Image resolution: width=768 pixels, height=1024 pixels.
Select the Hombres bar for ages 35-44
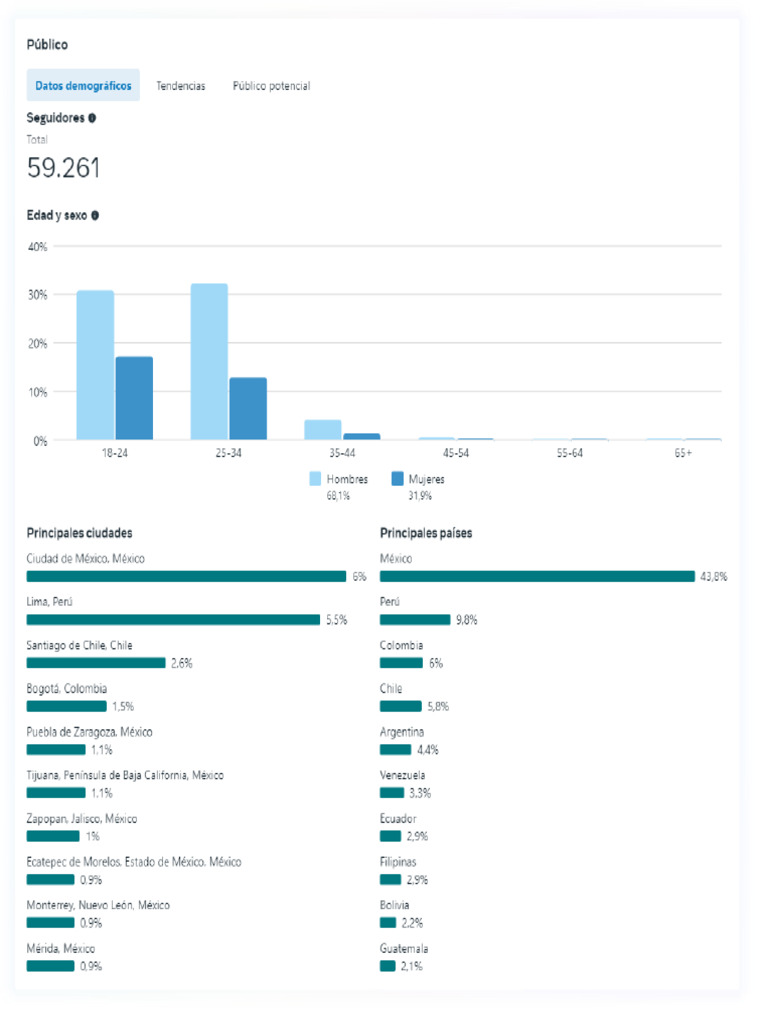coord(323,430)
